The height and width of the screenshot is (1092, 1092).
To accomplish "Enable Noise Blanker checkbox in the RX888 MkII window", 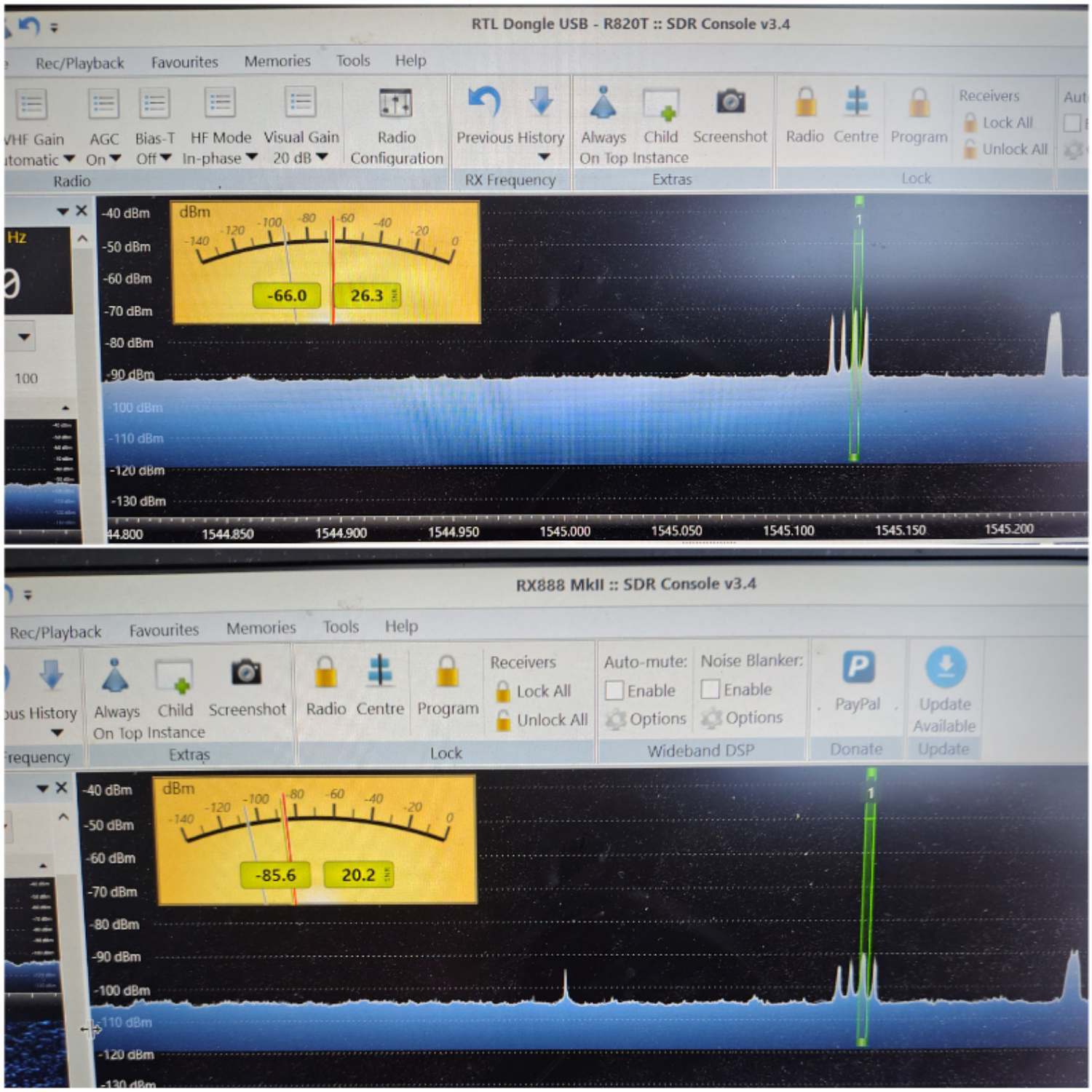I will (711, 689).
